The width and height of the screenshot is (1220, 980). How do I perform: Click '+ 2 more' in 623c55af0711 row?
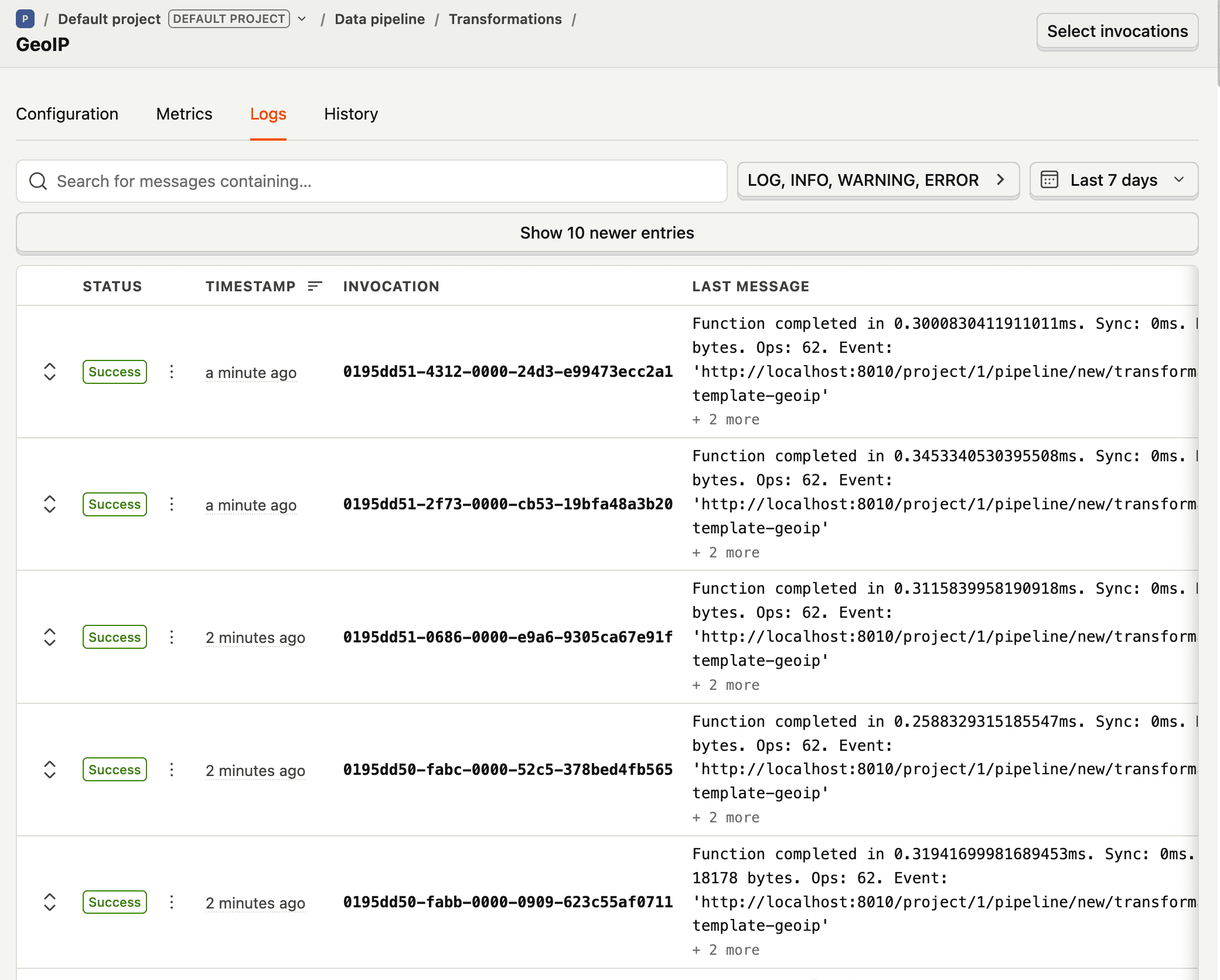(x=726, y=950)
